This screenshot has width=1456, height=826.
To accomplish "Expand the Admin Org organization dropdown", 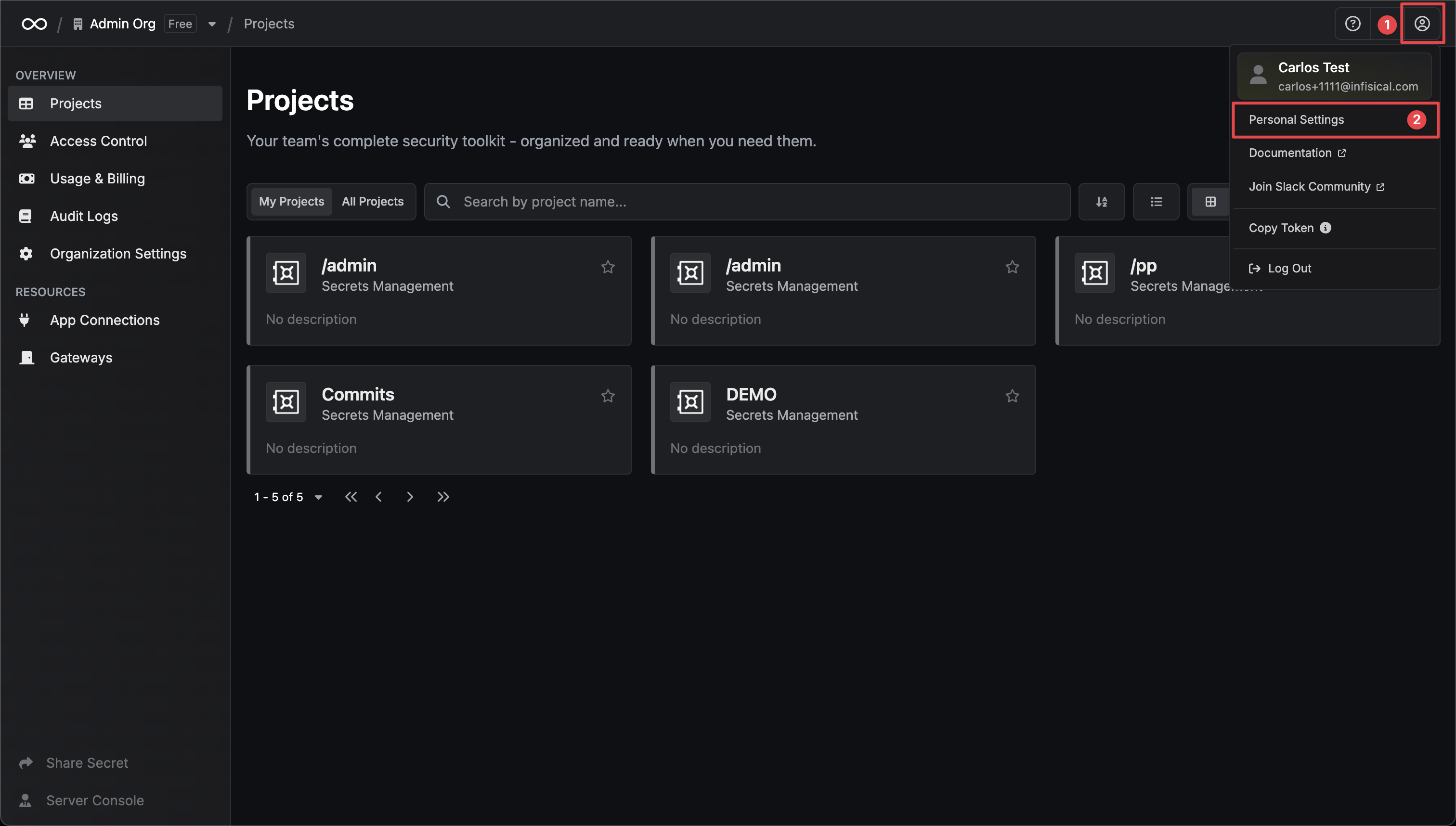I will pos(212,24).
